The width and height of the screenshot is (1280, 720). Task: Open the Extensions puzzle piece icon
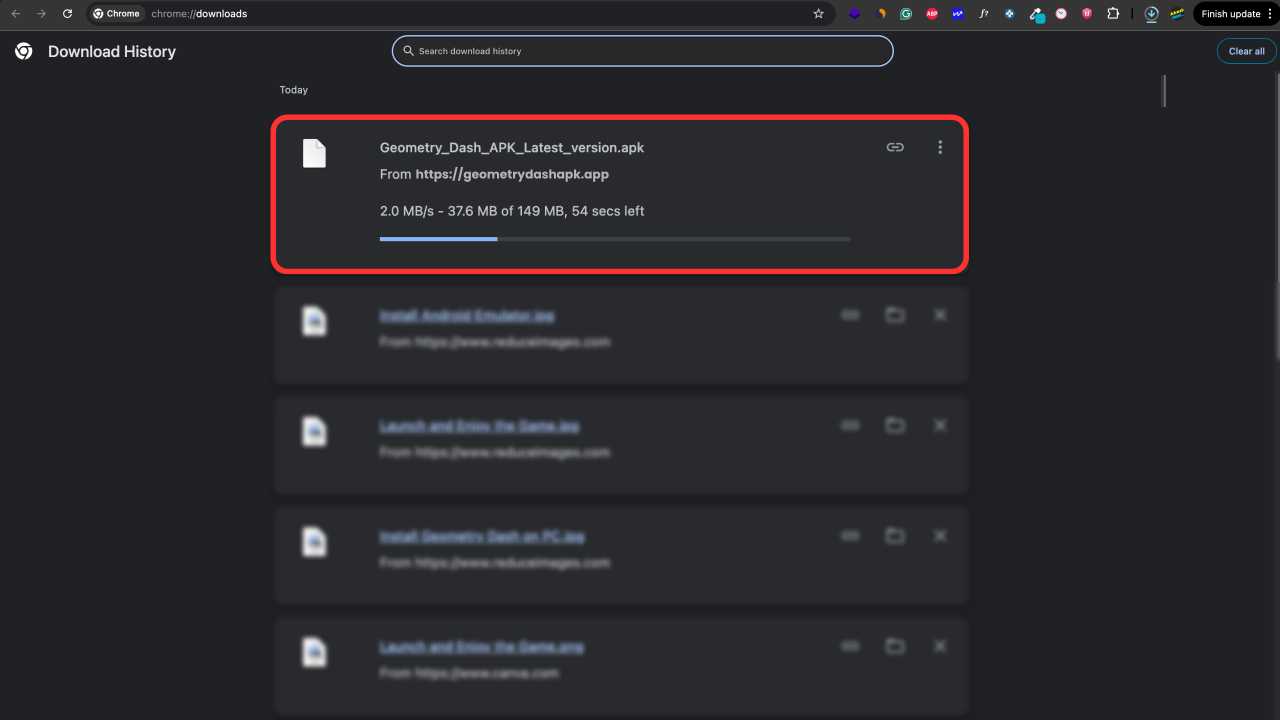point(1113,13)
